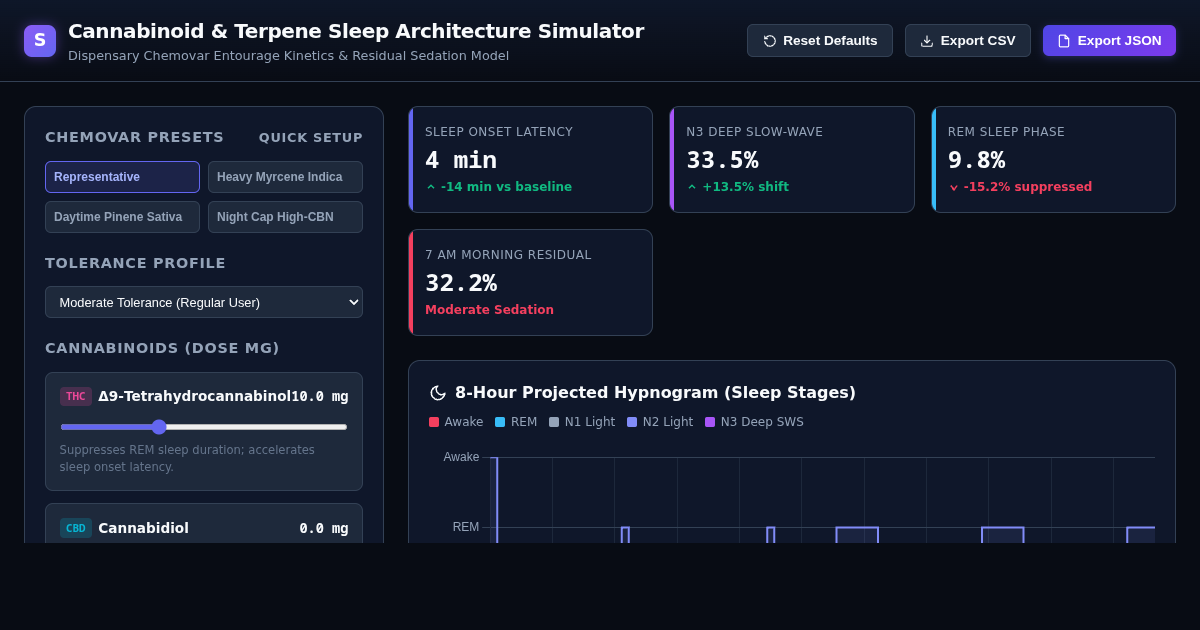Click the Sleep Onset Latency card
1200x630 pixels.
tap(530, 160)
